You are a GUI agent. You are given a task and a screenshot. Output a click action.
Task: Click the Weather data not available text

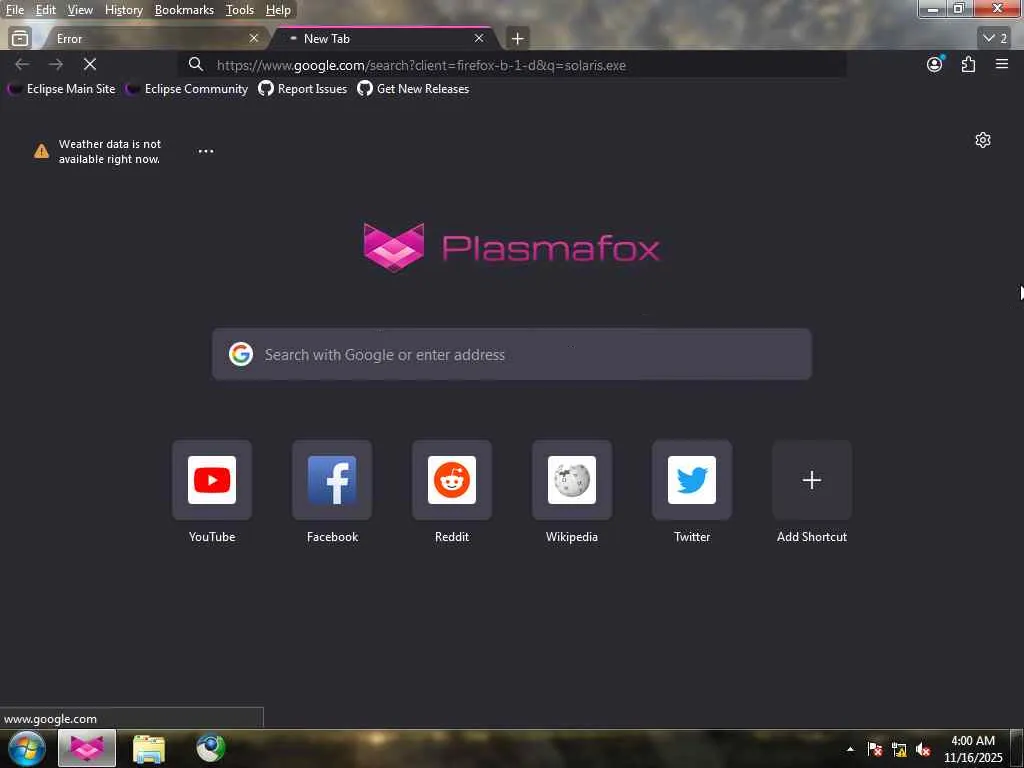(110, 152)
